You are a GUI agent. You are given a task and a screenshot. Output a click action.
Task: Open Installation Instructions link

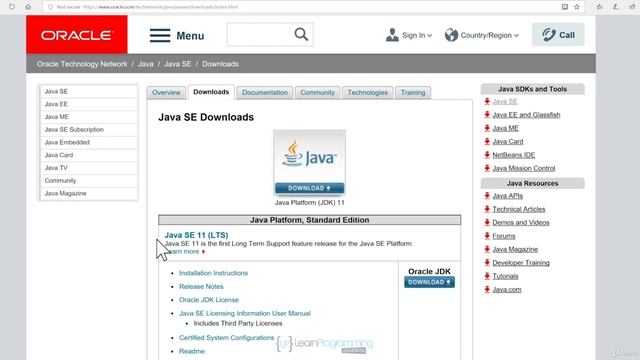pyautogui.click(x=213, y=273)
